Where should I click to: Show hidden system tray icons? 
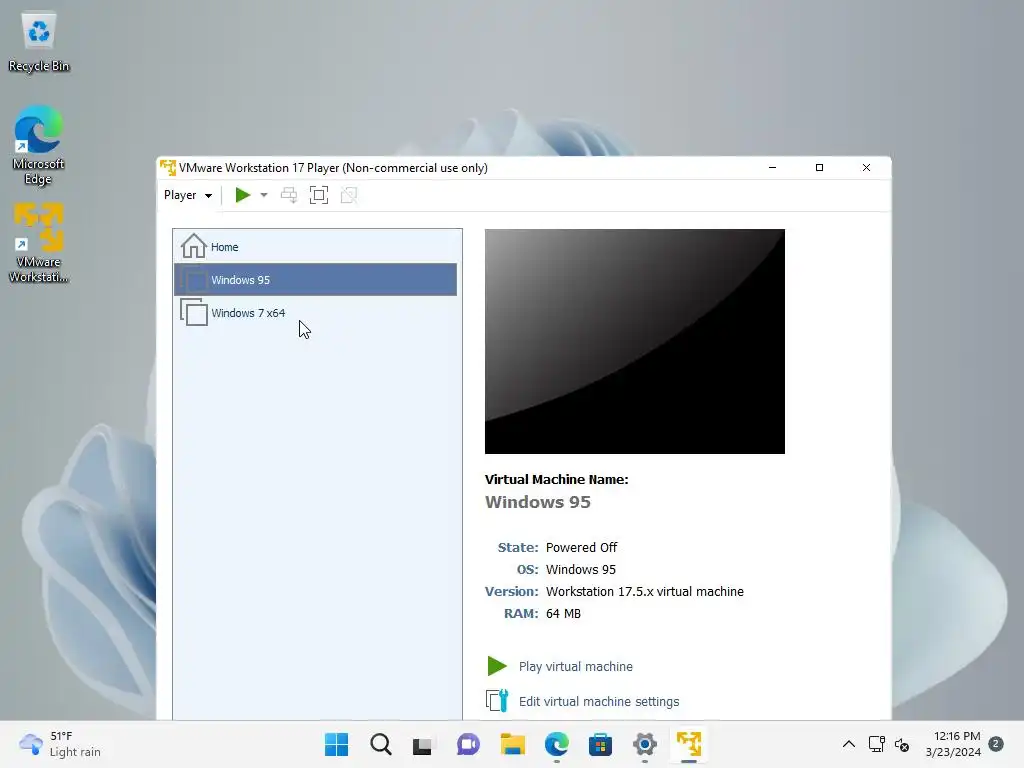[848, 744]
